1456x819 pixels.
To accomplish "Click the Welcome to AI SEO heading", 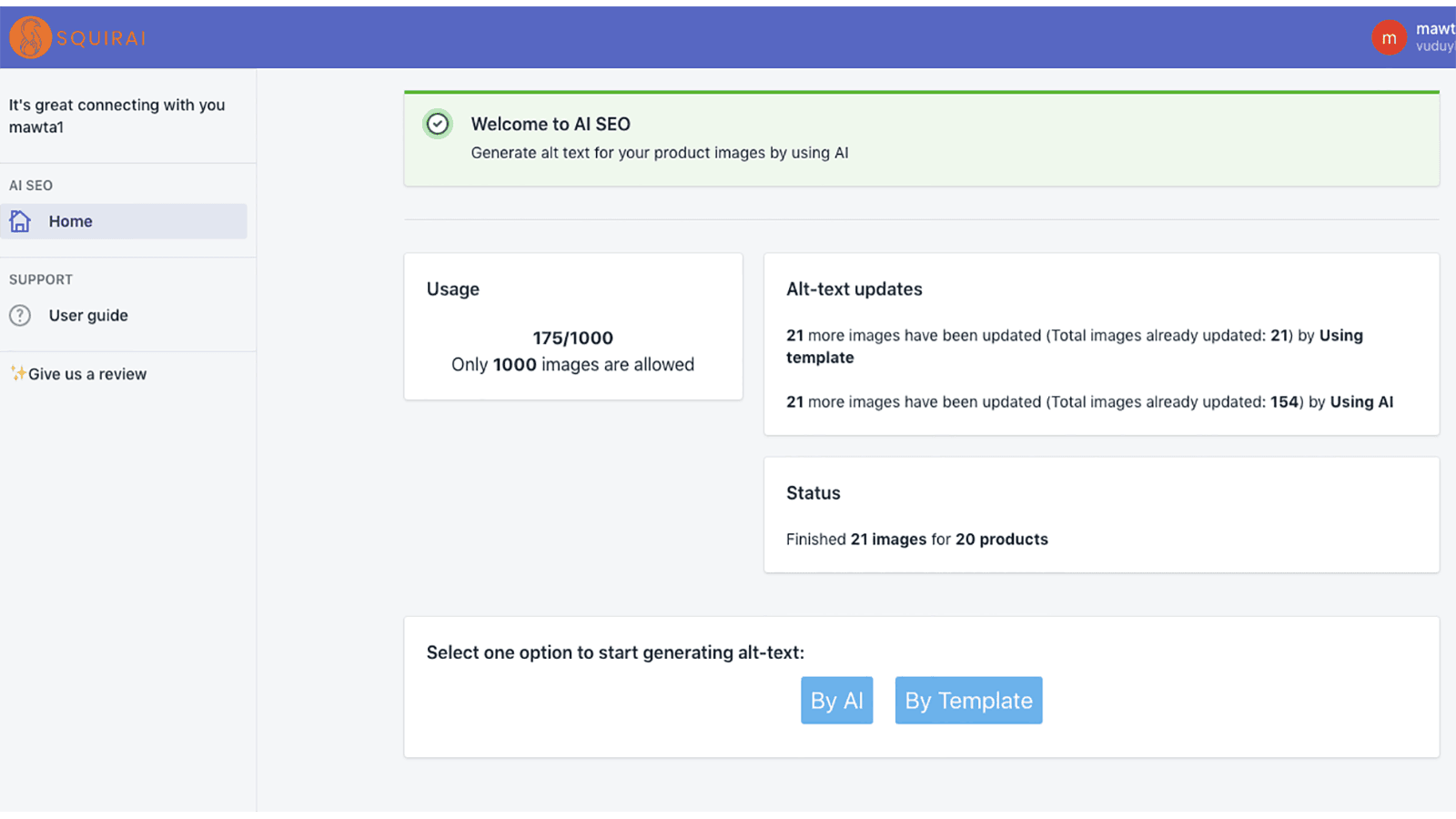I will [x=551, y=124].
